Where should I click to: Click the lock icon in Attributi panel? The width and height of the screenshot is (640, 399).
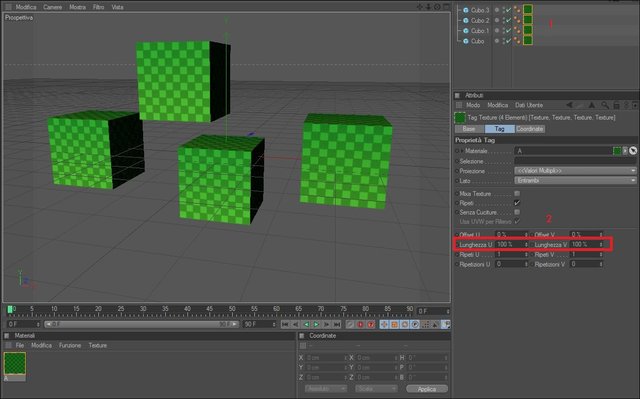(616, 105)
